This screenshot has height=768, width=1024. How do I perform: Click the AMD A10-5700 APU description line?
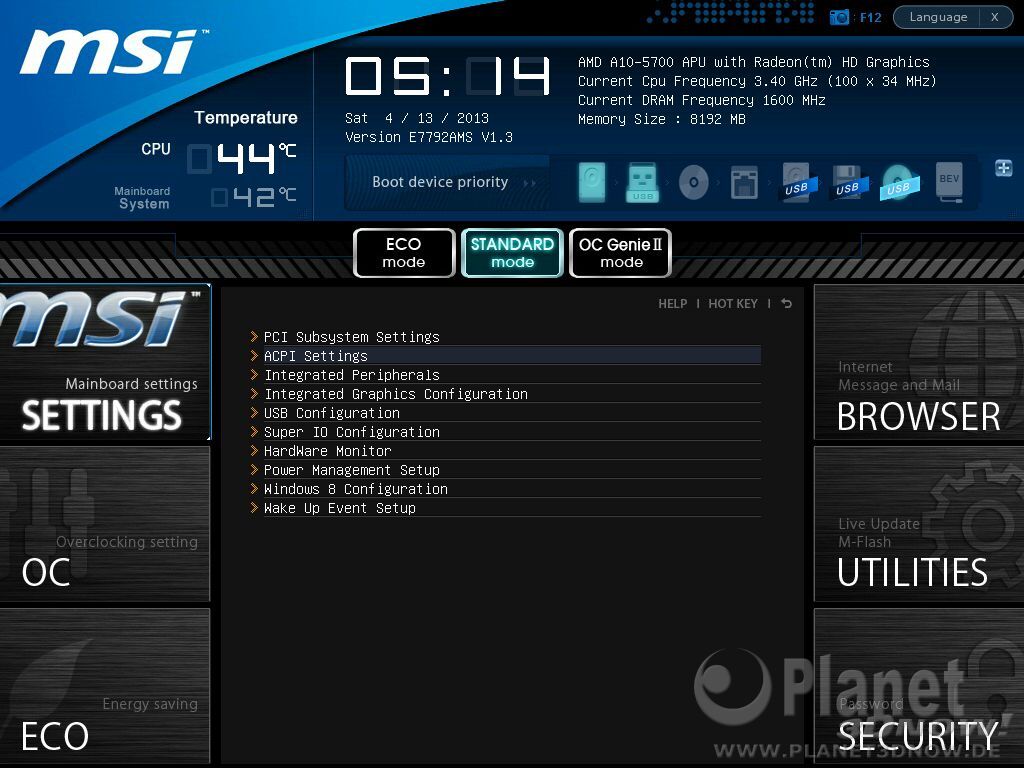pyautogui.click(x=754, y=62)
